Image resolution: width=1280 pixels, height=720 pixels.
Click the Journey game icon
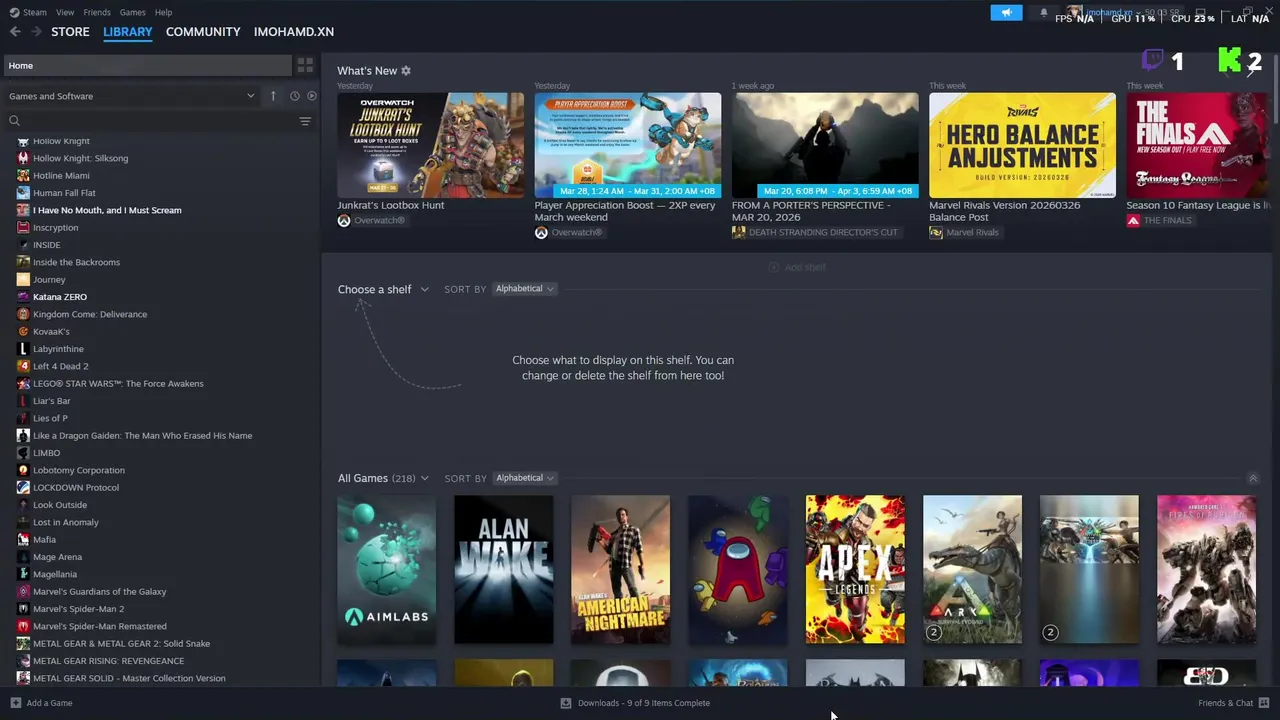click(x=23, y=279)
